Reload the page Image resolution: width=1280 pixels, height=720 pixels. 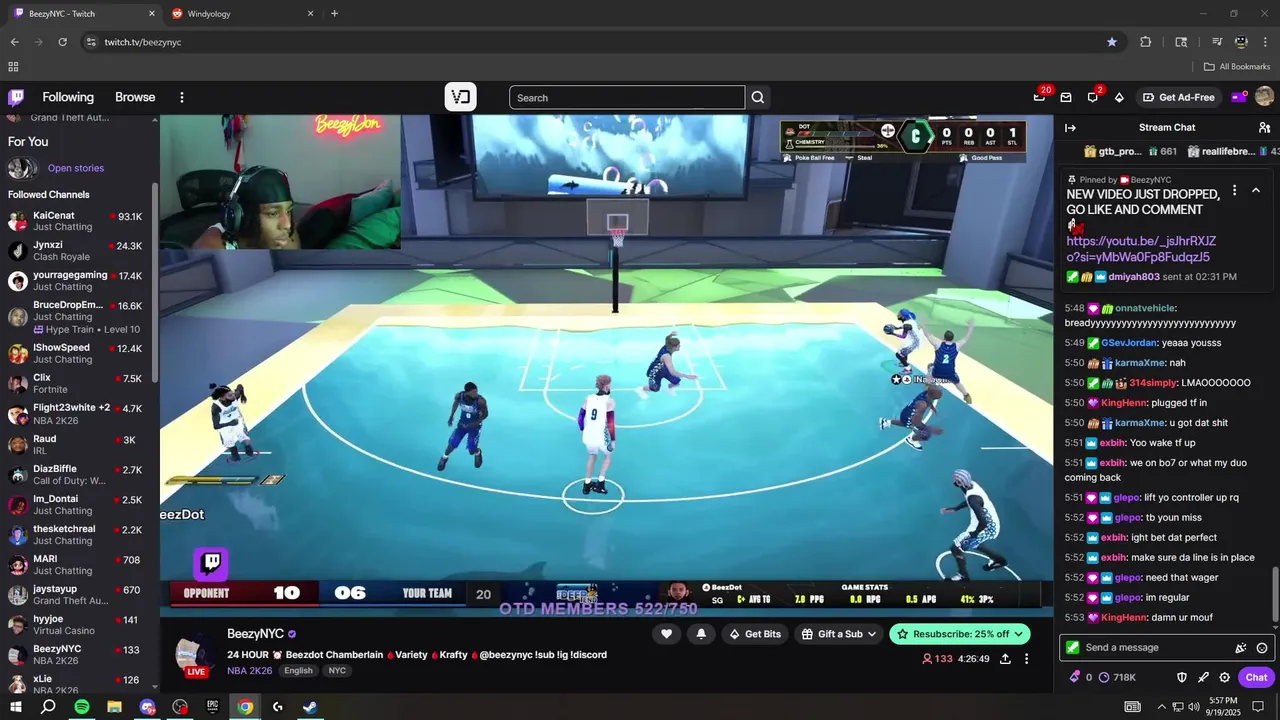pos(62,42)
